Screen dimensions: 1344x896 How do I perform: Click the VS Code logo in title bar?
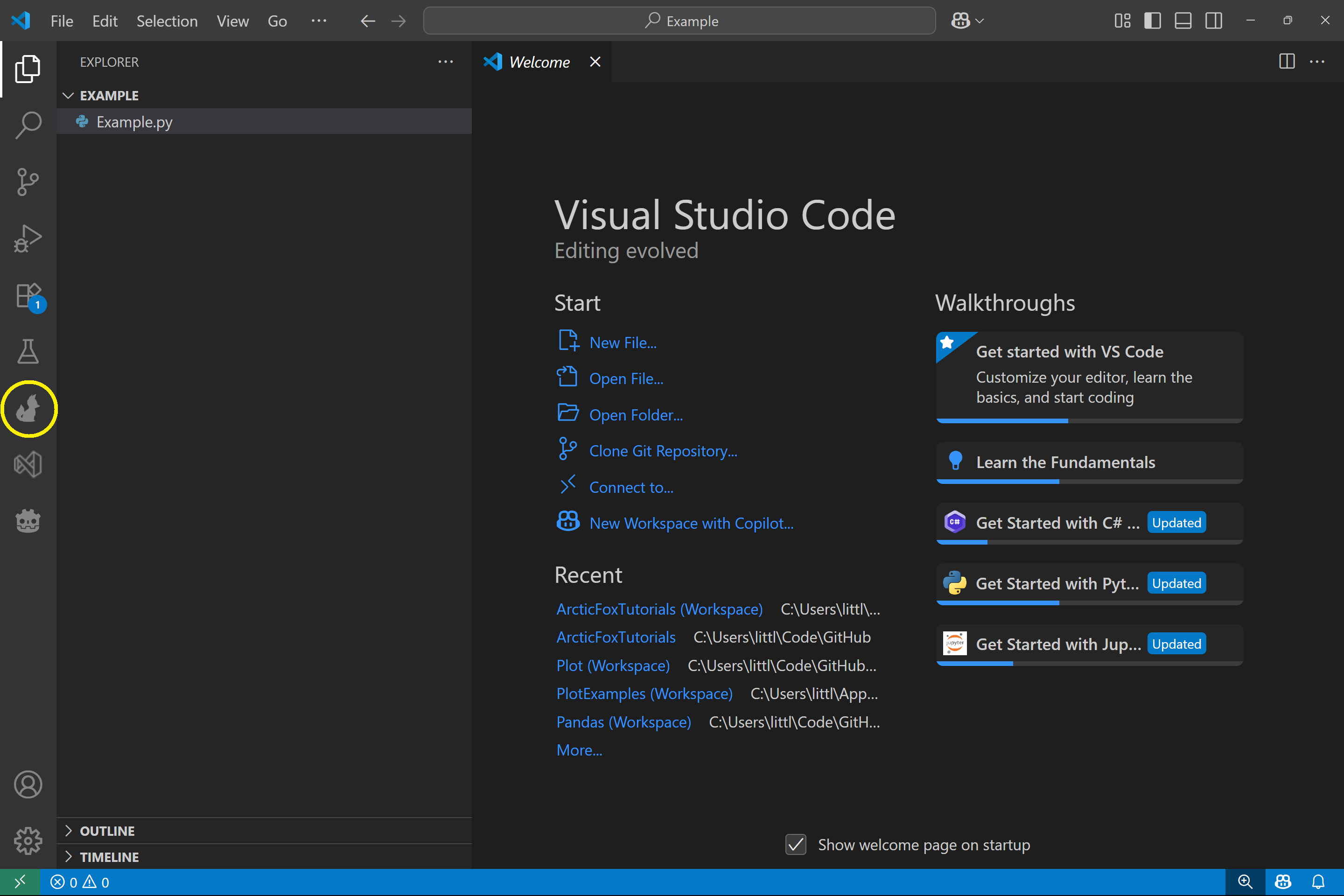(21, 21)
